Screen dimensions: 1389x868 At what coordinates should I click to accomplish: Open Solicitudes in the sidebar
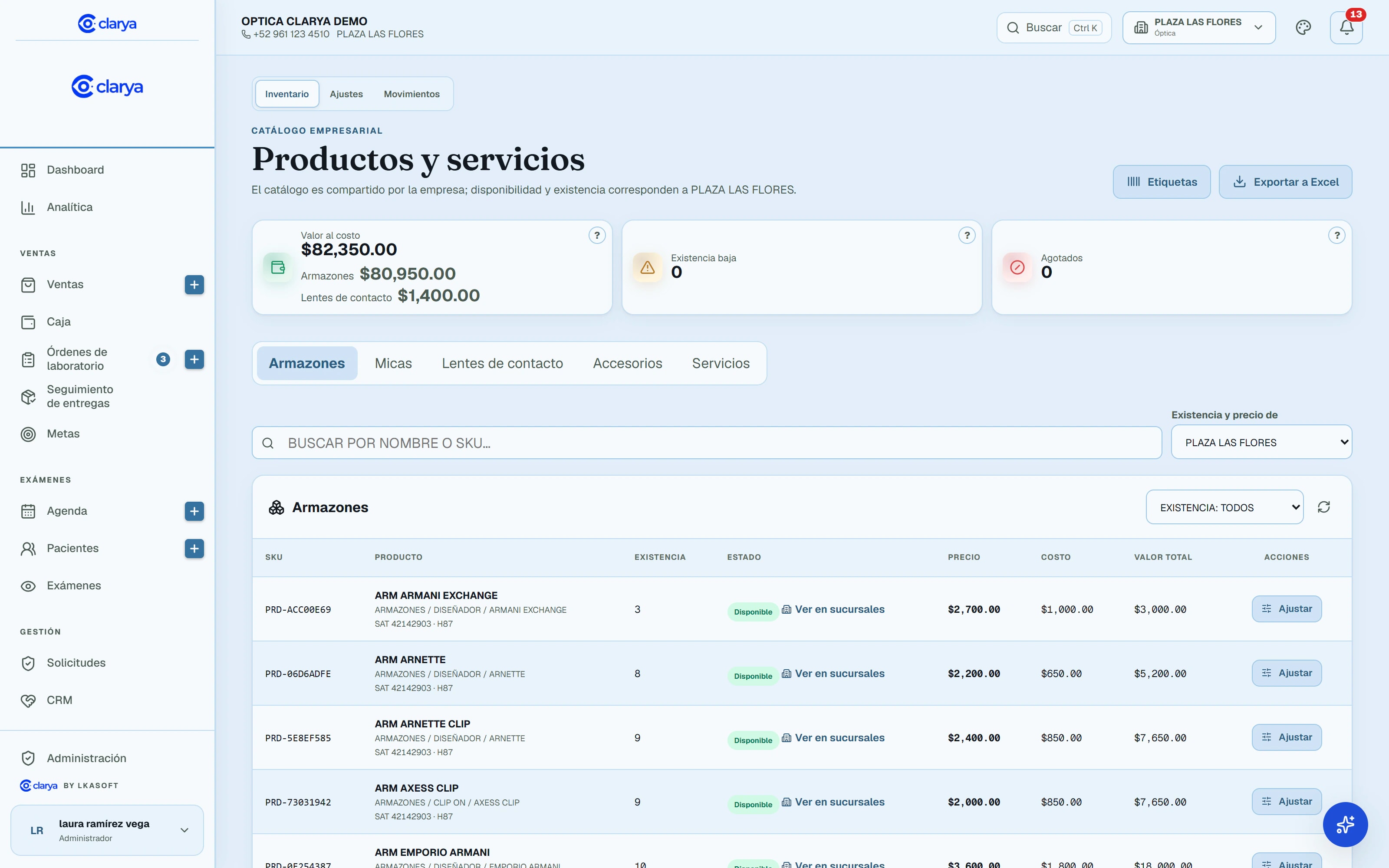pyautogui.click(x=76, y=663)
